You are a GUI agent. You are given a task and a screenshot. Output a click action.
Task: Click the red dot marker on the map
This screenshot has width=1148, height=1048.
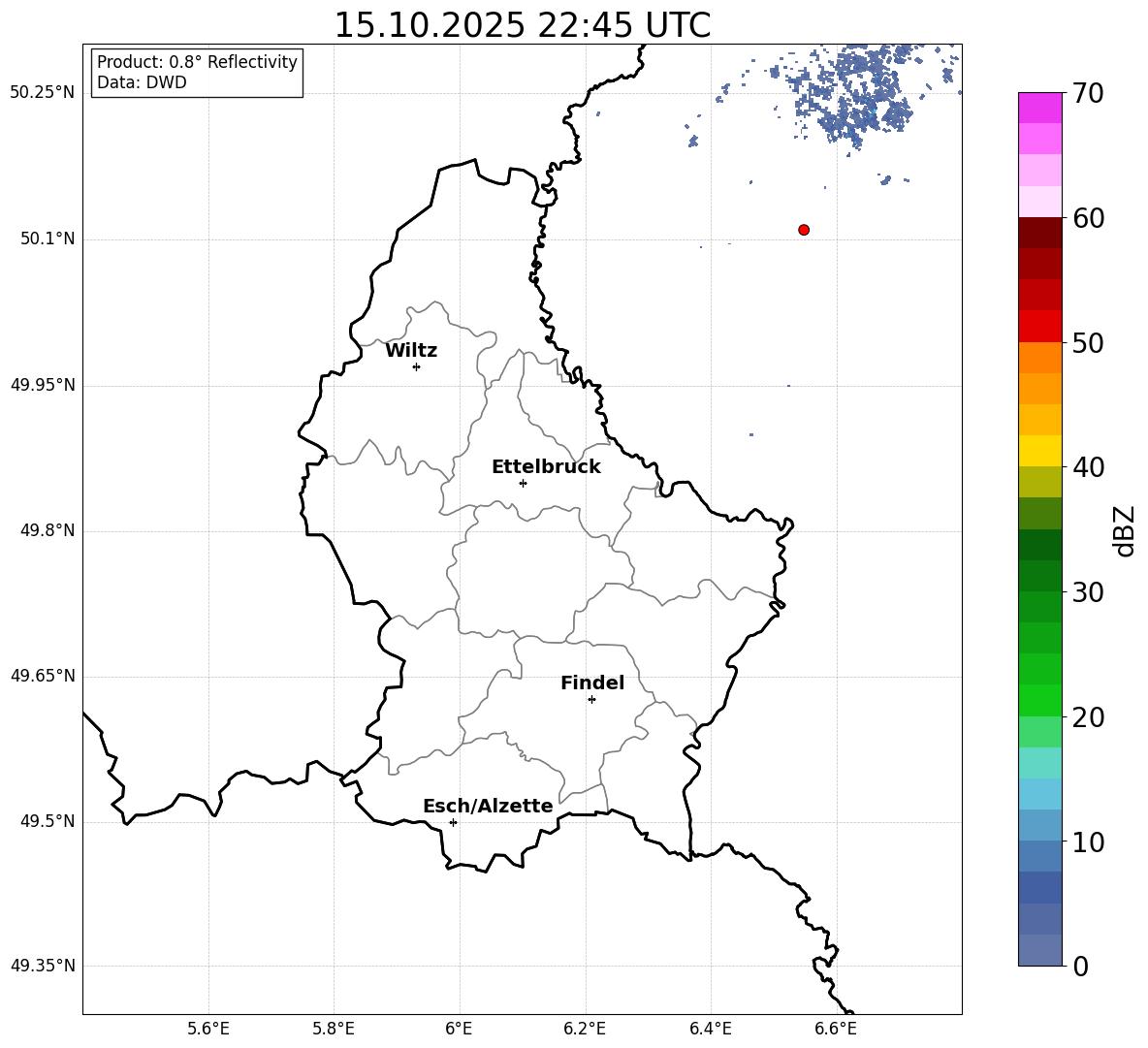(x=804, y=230)
